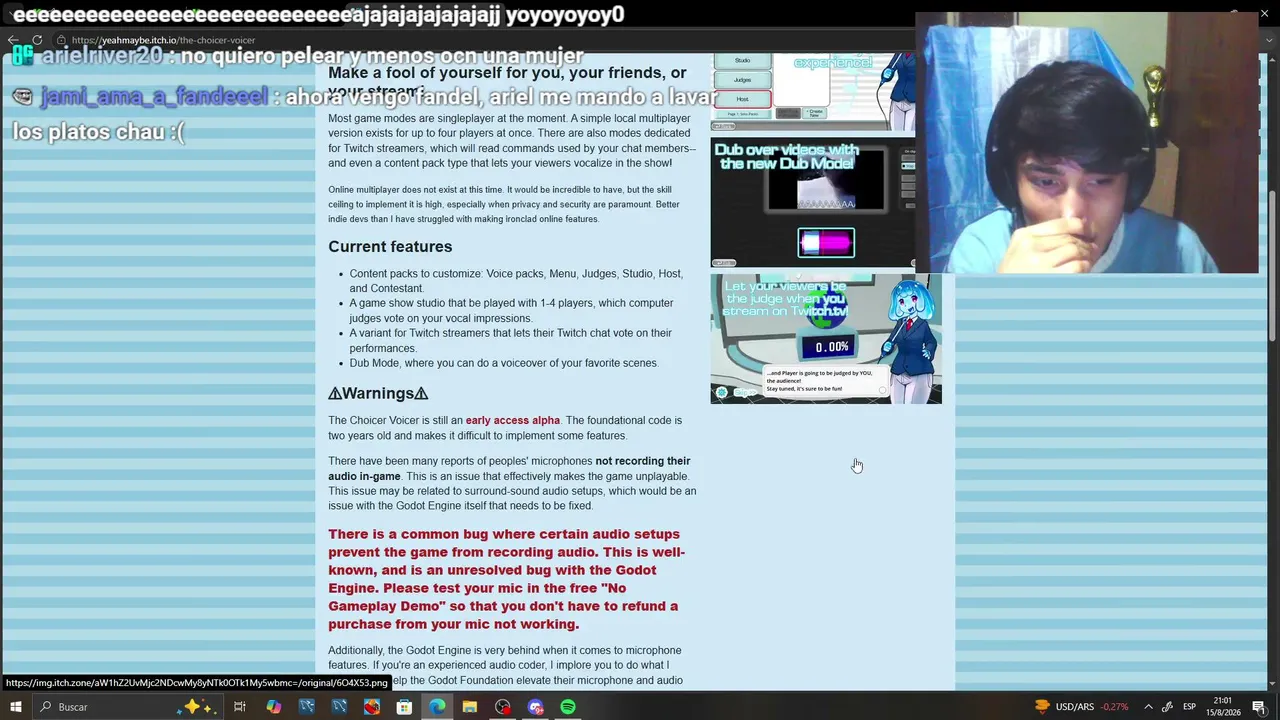This screenshot has height=720, width=1280.
Task: Open File Explorer from the taskbar
Action: 470,707
